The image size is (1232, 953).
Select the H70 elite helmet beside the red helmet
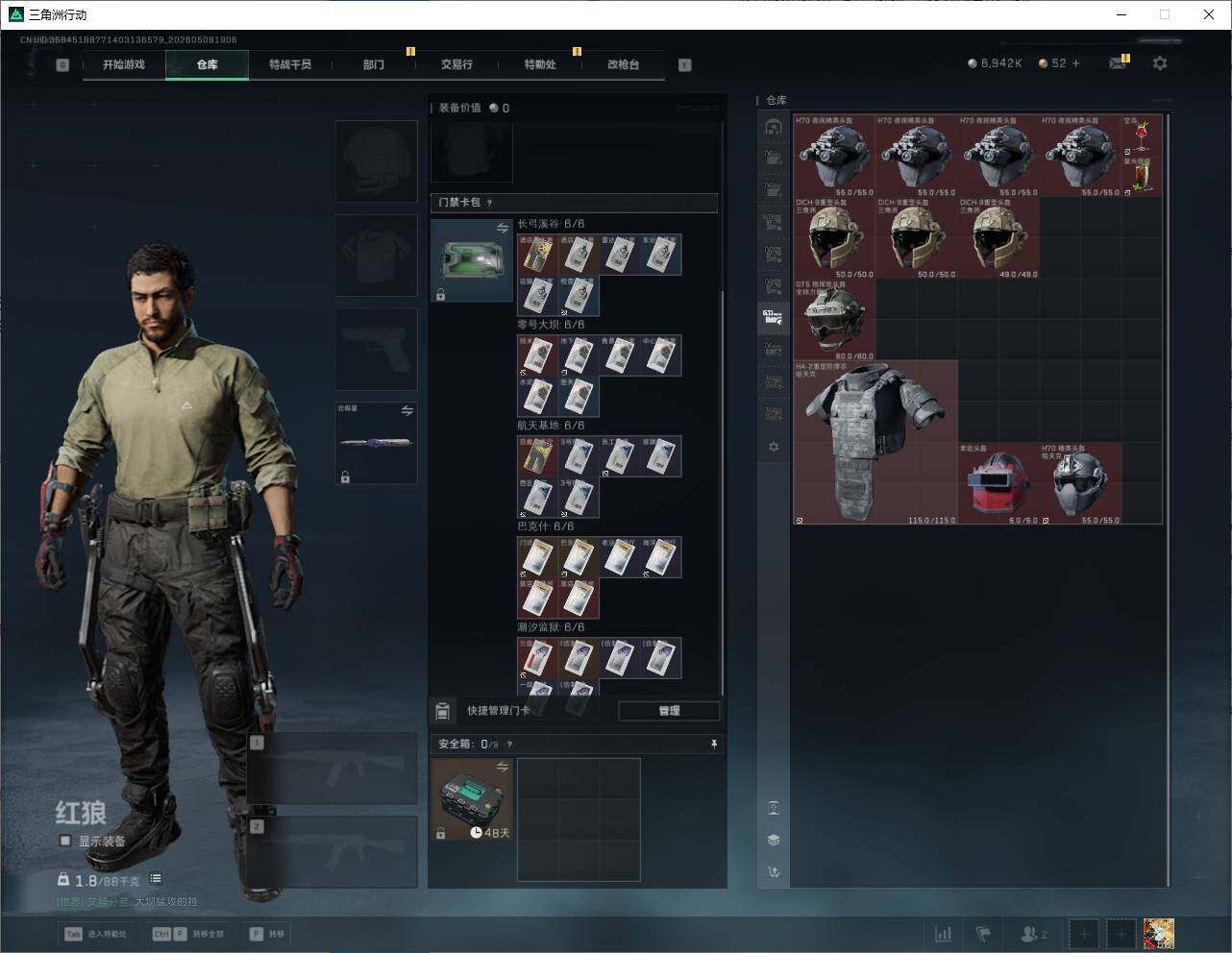(x=1081, y=483)
